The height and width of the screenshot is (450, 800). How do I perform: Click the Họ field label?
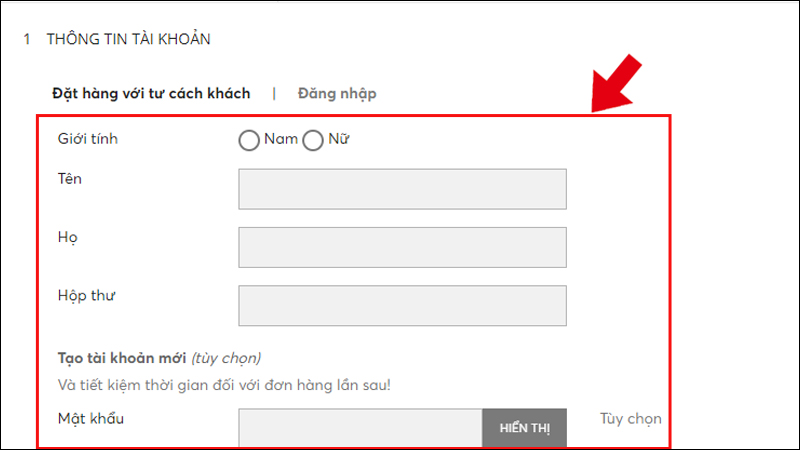point(66,237)
